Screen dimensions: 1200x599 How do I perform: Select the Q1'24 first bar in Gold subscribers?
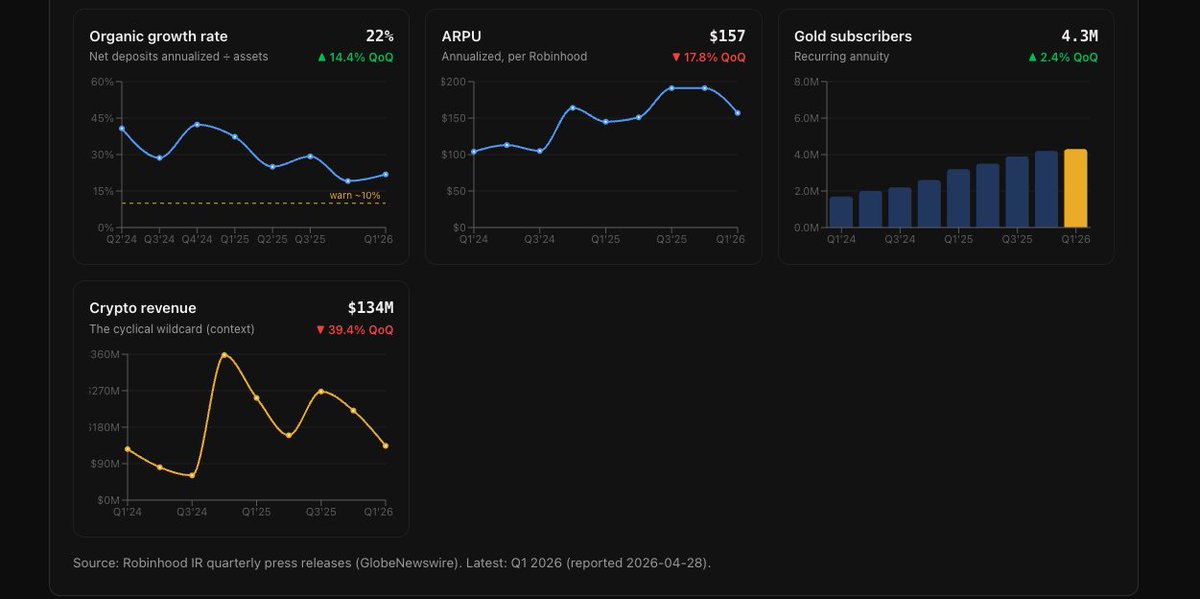click(841, 212)
